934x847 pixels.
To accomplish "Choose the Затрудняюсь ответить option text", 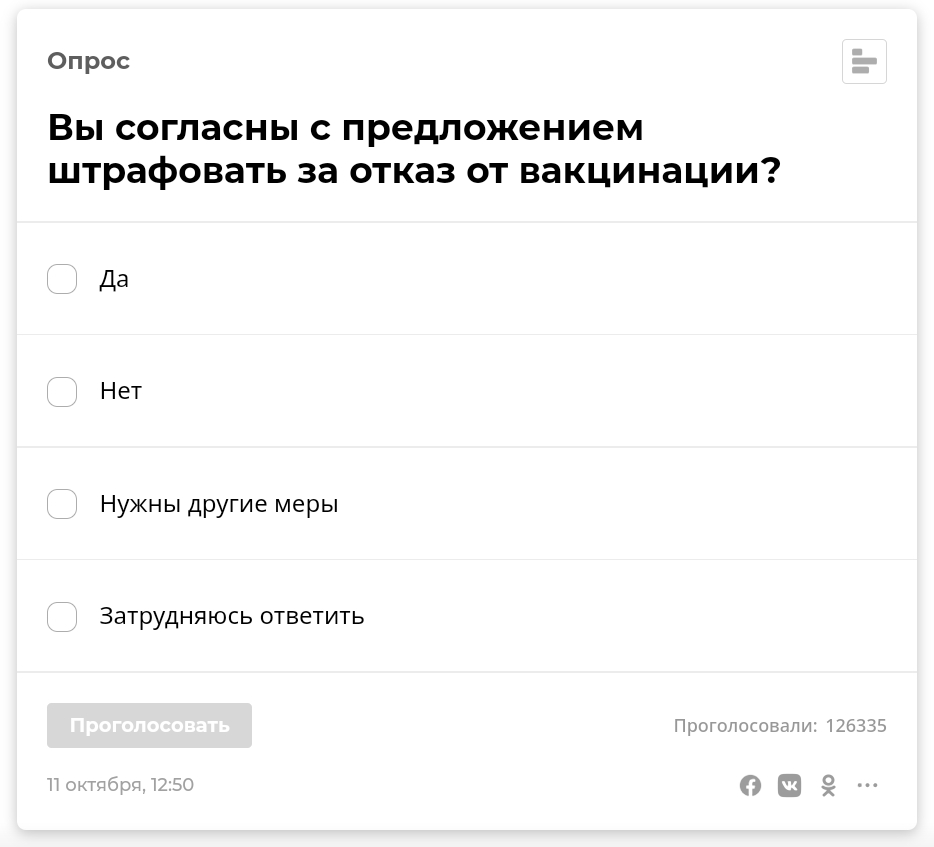I will [232, 616].
